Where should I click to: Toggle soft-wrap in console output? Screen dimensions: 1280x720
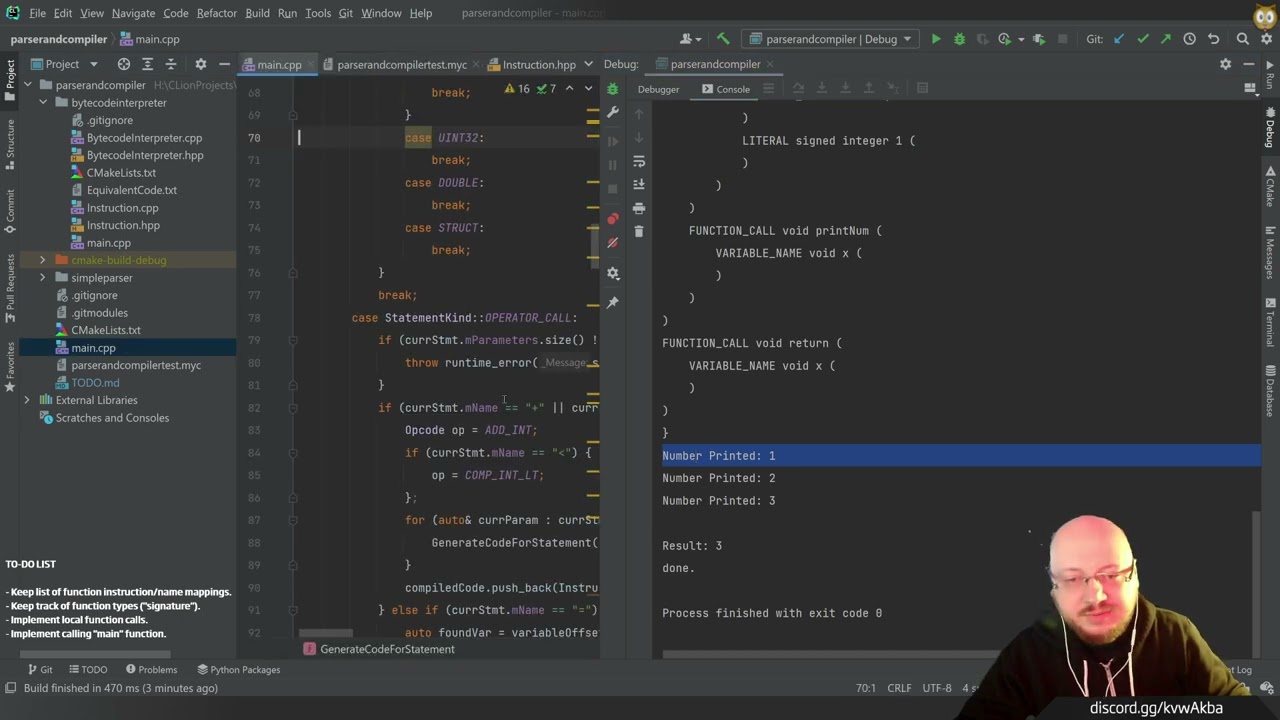tap(639, 161)
